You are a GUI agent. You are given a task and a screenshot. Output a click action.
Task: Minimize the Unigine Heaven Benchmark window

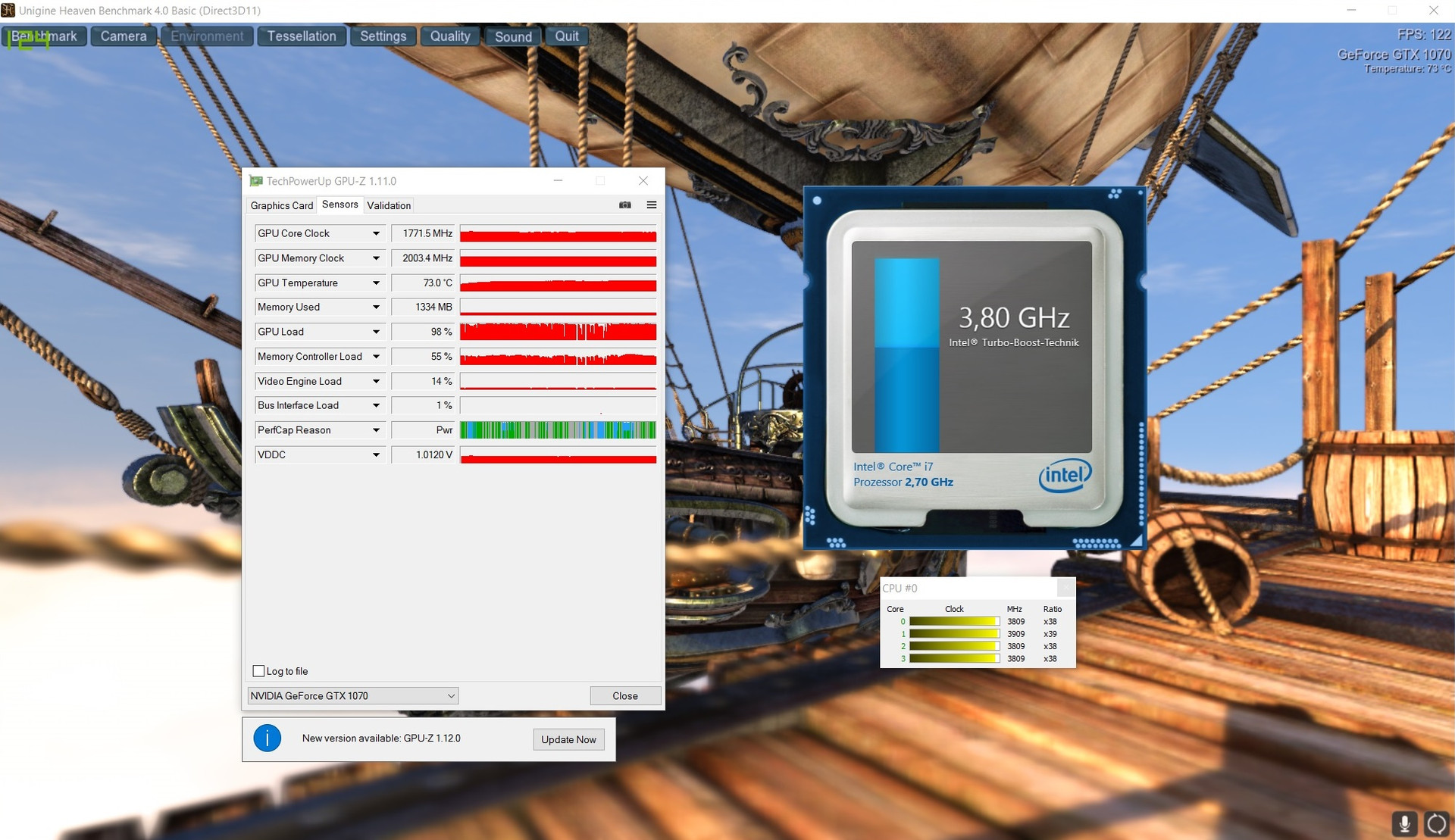coord(1351,11)
